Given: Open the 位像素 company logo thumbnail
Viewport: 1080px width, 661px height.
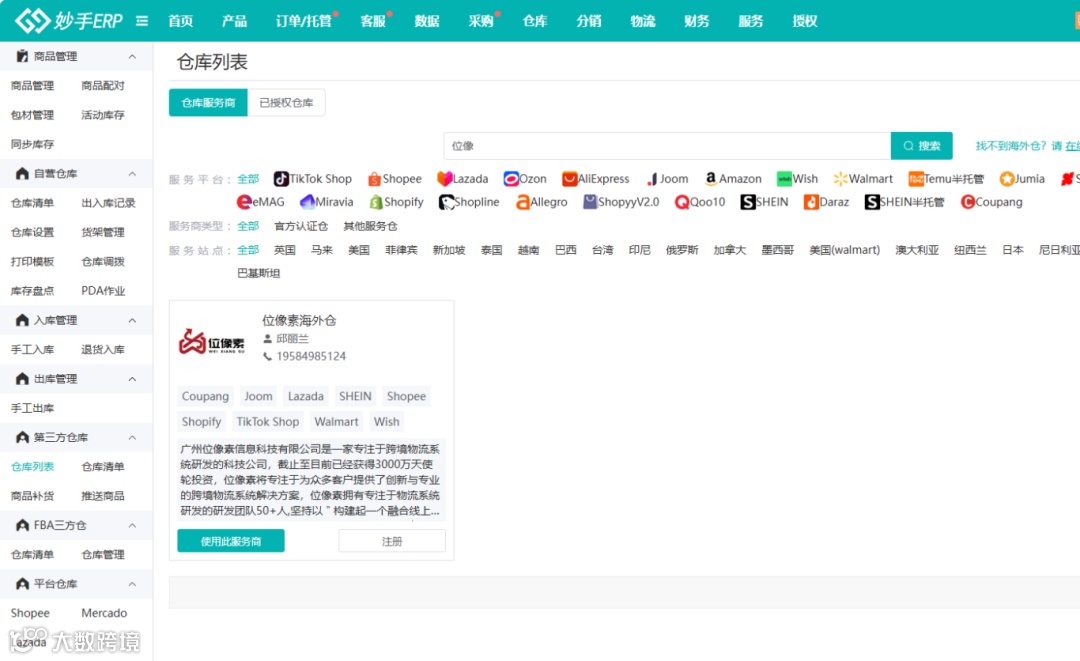Looking at the screenshot, I should point(212,342).
